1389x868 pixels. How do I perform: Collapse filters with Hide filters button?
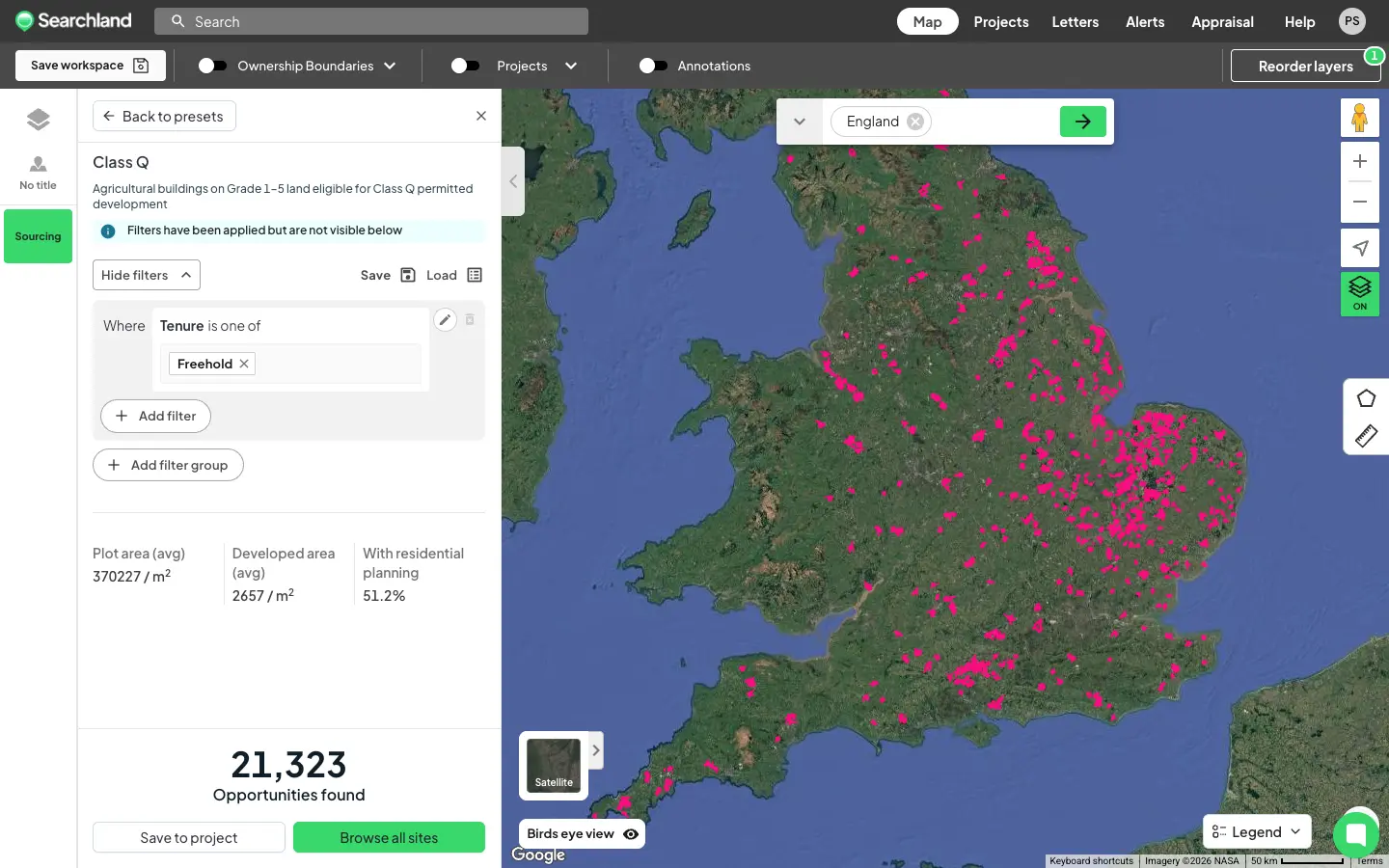point(147,275)
